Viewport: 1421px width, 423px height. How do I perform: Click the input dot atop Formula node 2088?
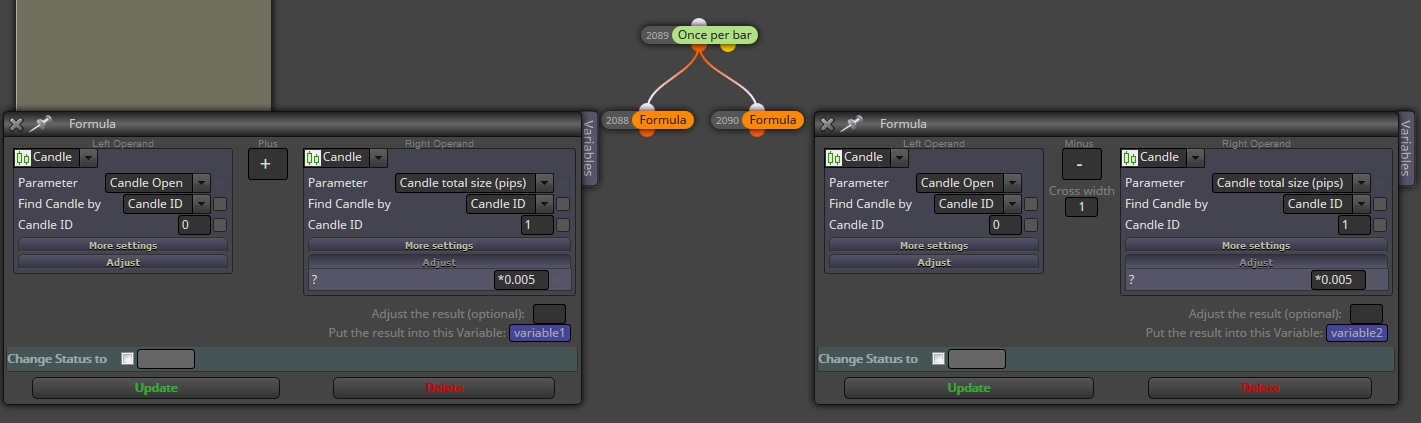click(647, 108)
